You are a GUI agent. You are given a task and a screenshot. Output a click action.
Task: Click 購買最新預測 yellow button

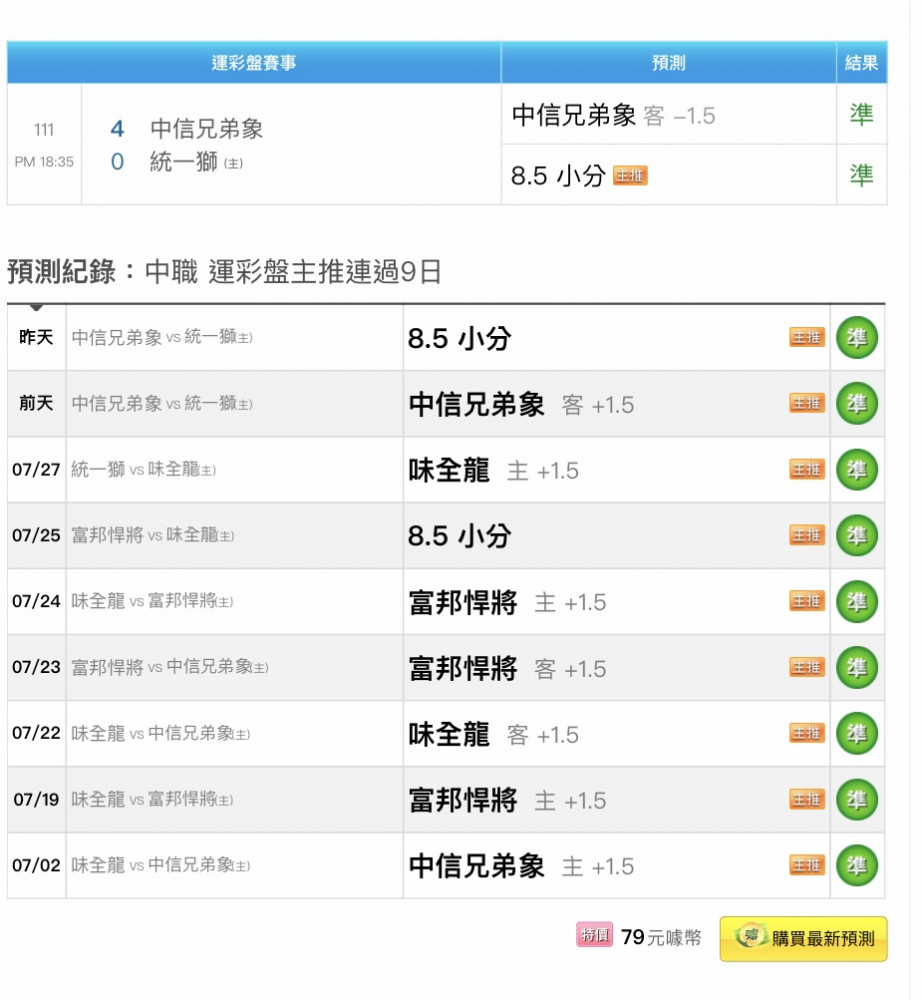pos(803,938)
